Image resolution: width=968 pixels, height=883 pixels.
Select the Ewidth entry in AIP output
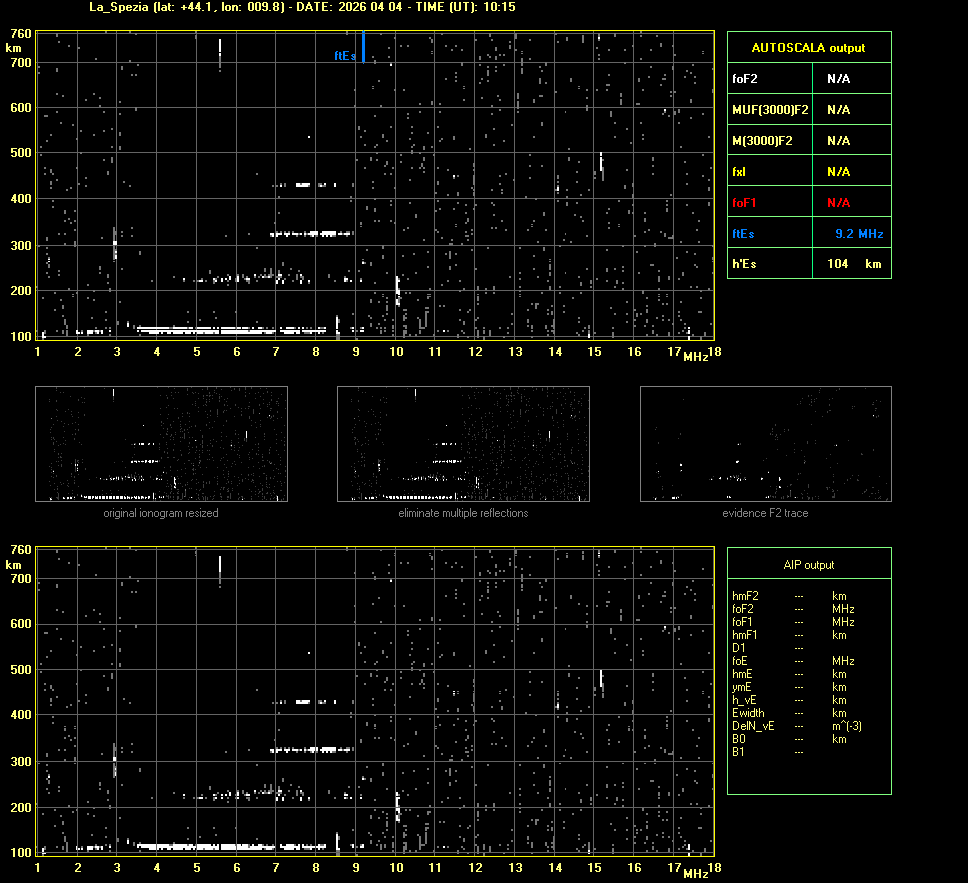click(x=748, y=713)
